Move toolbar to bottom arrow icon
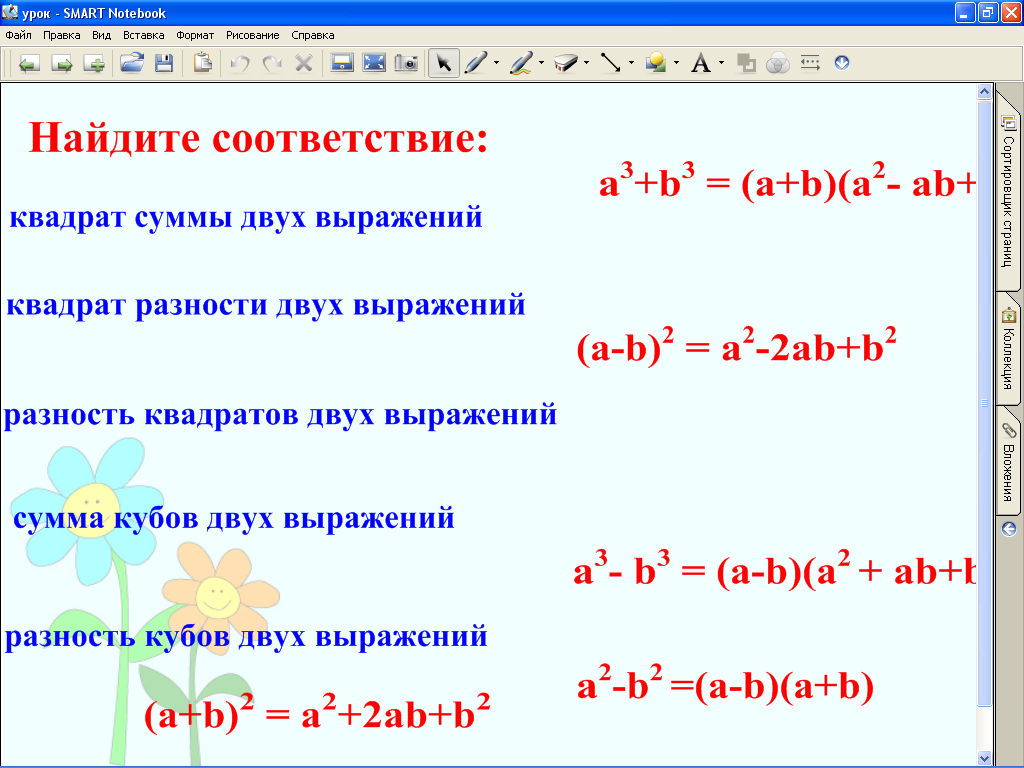Viewport: 1024px width, 768px height. 842,63
